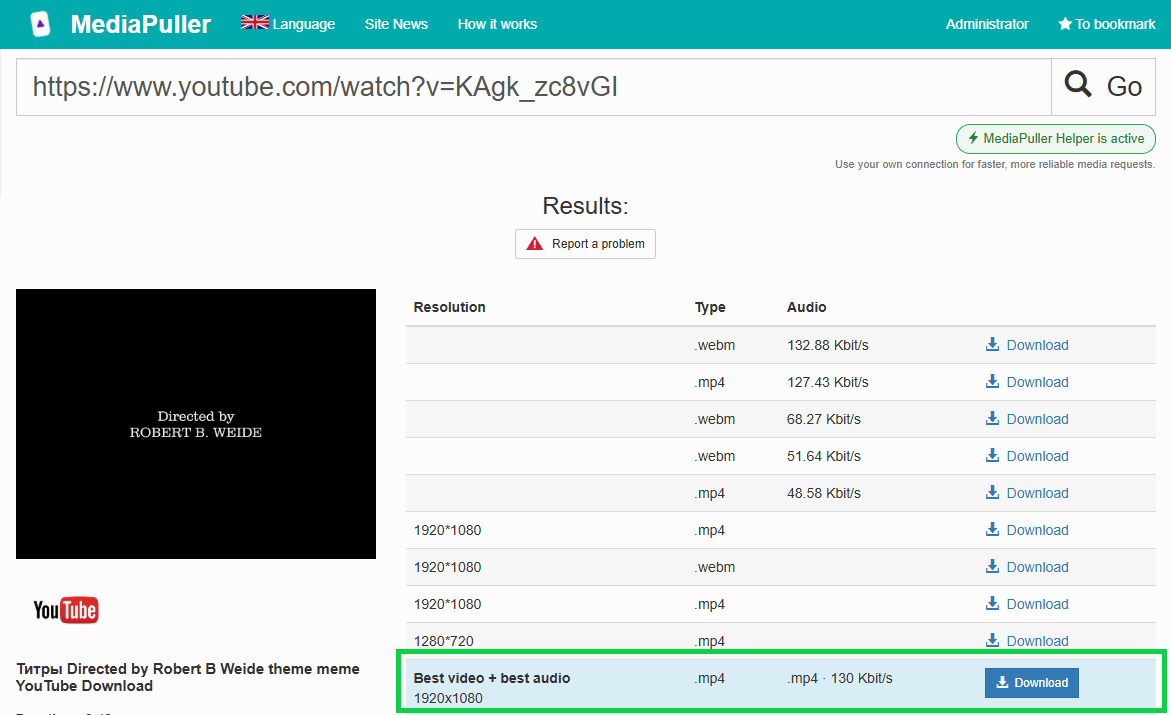
Task: Click the MediaPuller logo icon
Action: [x=40, y=24]
